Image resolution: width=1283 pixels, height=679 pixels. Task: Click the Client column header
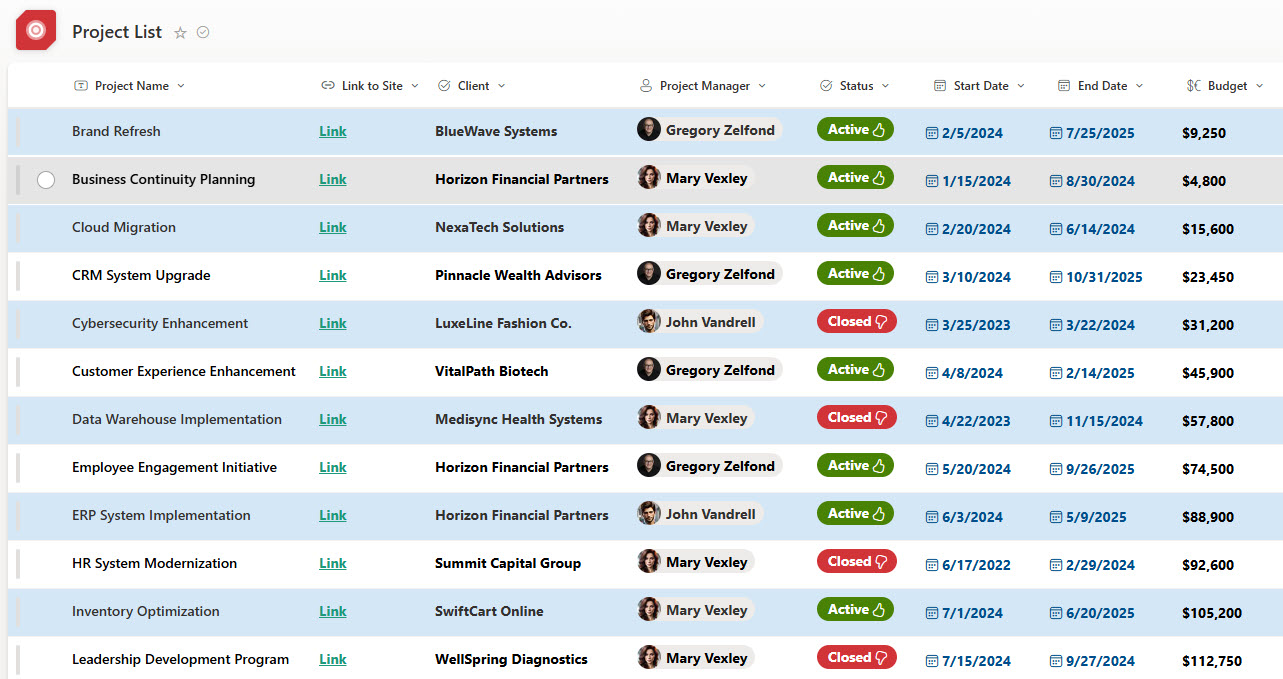(473, 86)
